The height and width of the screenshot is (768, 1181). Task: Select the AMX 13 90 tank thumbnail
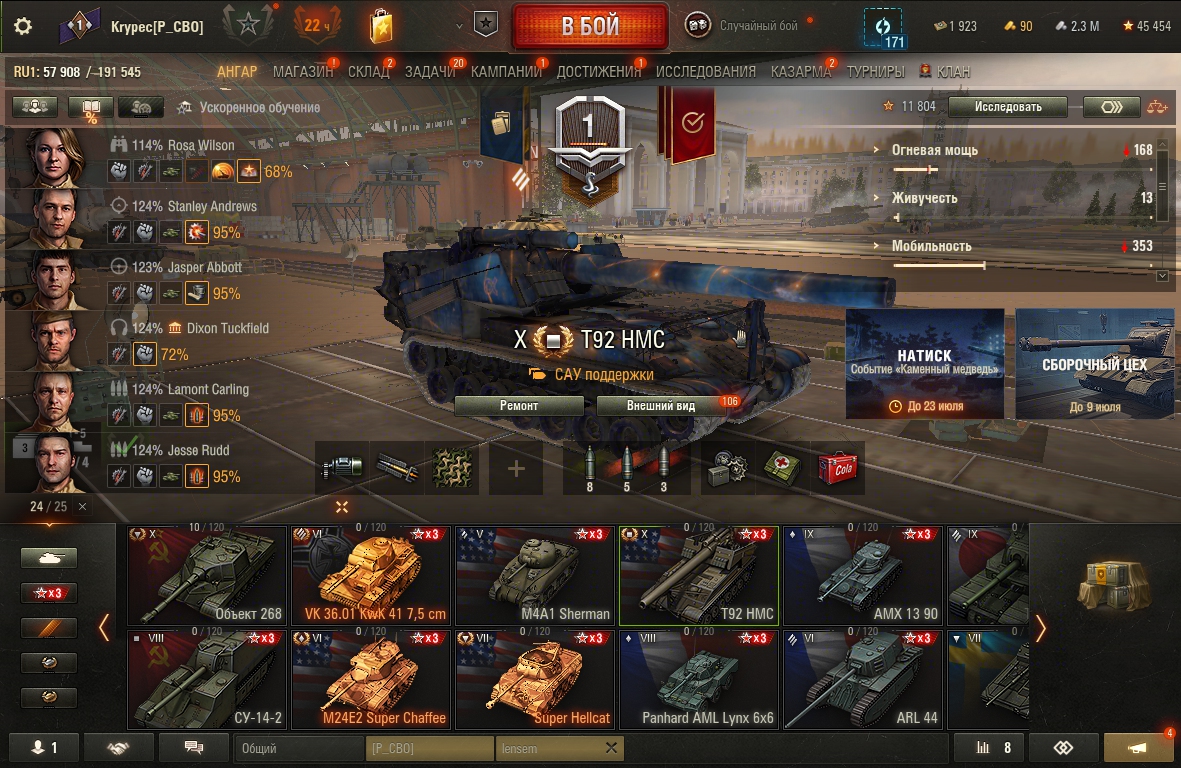point(863,576)
